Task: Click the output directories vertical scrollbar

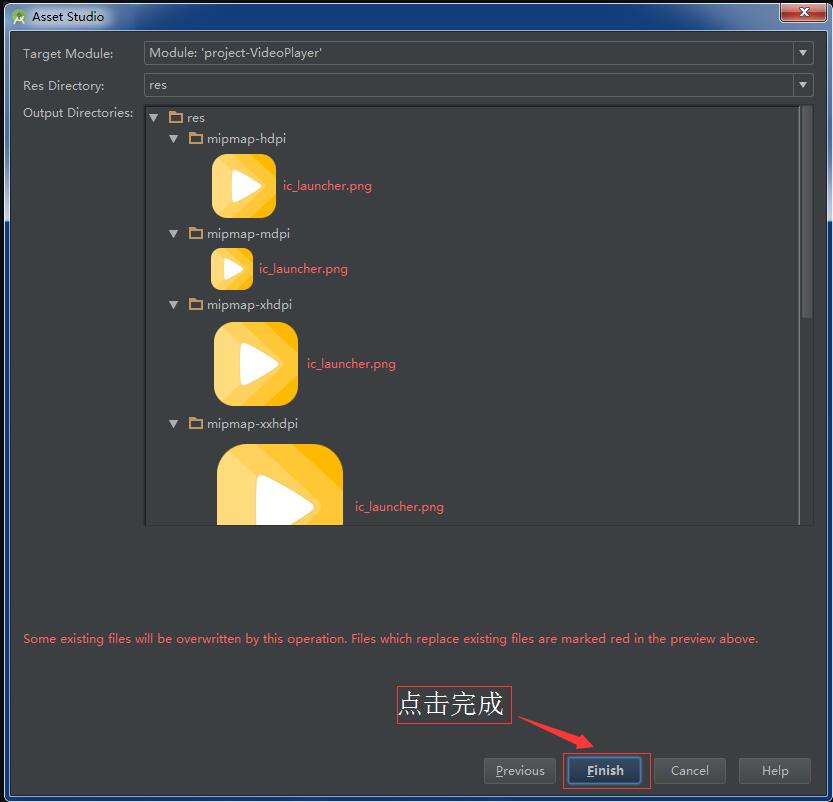Action: (806, 212)
